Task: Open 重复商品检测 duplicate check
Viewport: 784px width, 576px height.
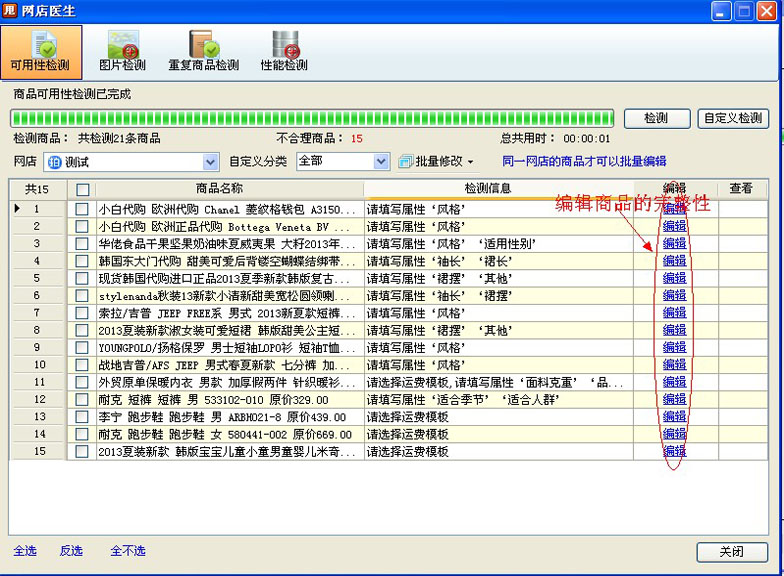Action: [204, 52]
